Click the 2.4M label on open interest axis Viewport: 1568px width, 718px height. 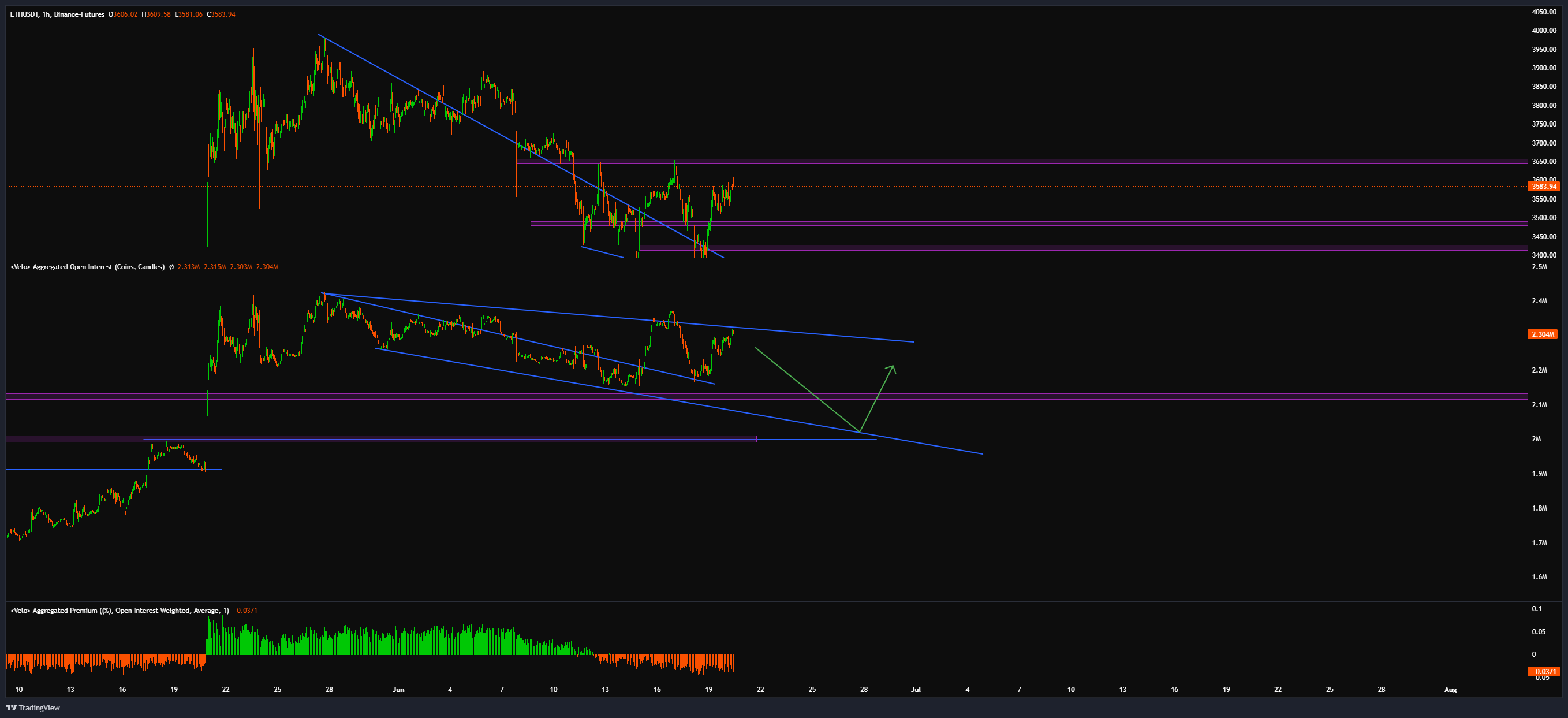point(1539,301)
